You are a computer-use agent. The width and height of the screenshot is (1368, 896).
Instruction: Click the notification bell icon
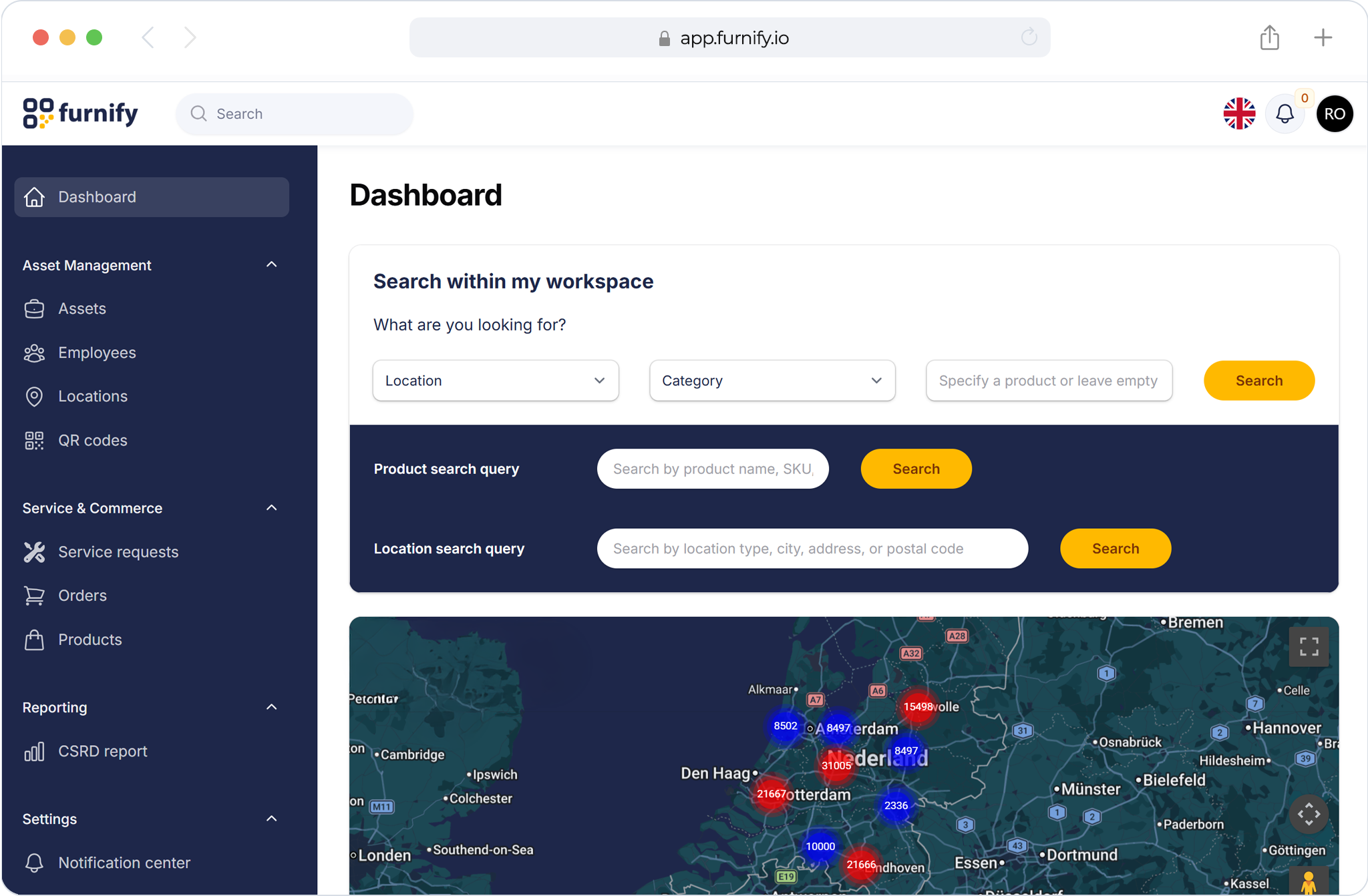pyautogui.click(x=1285, y=114)
